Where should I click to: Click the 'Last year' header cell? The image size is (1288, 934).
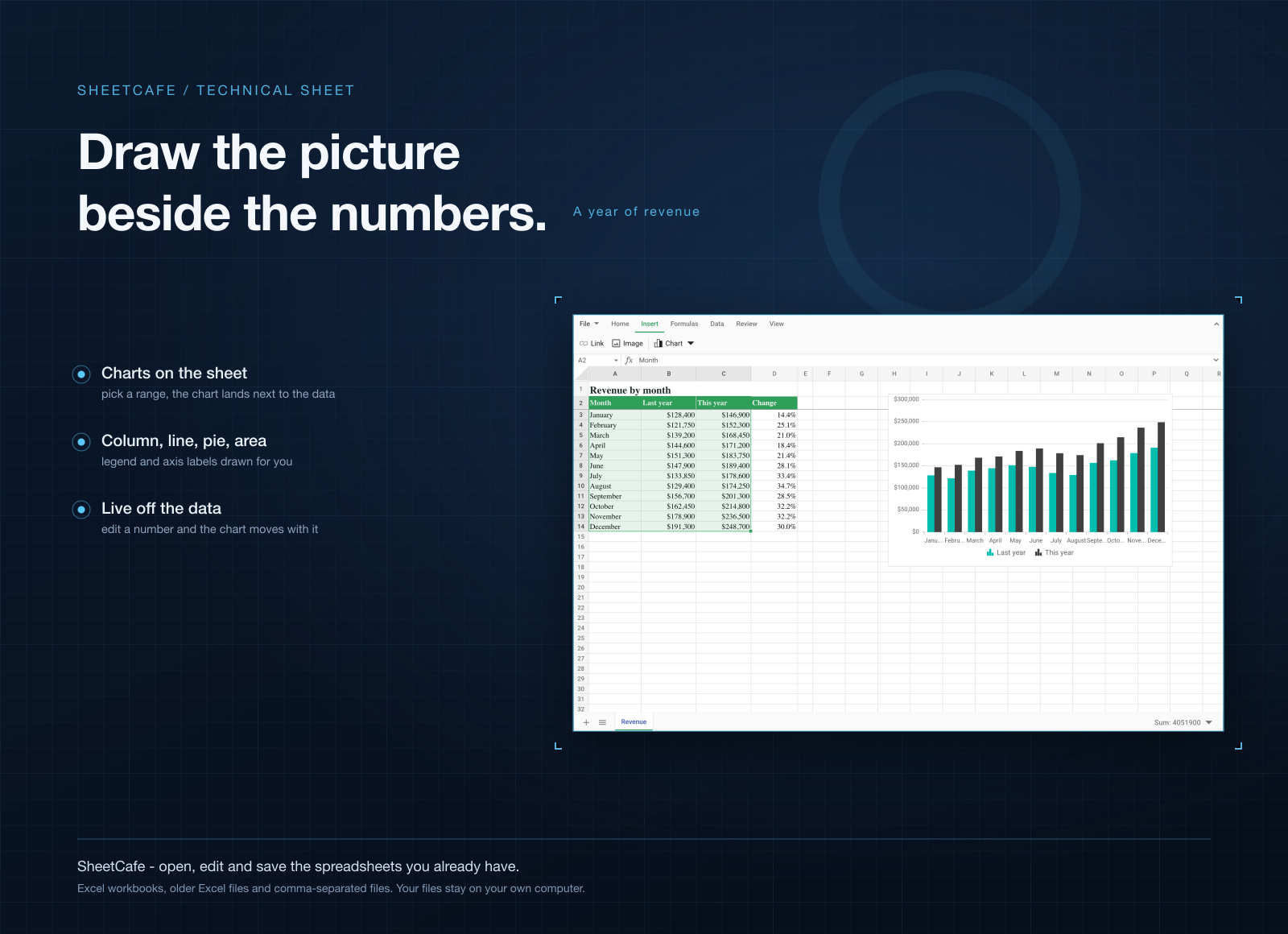click(669, 403)
